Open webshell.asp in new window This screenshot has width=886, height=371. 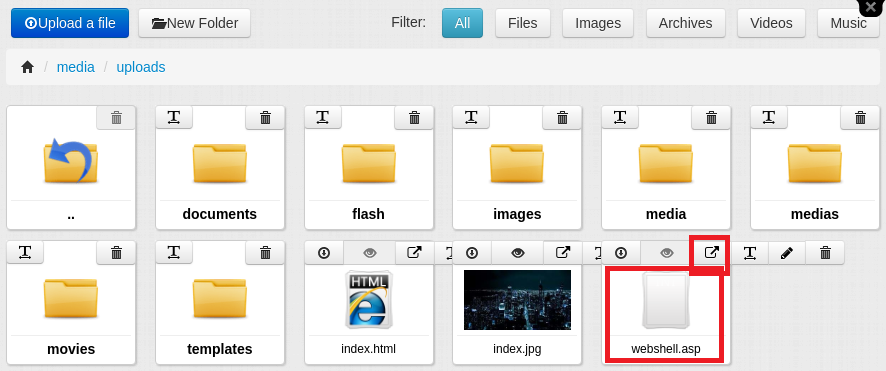coord(712,253)
